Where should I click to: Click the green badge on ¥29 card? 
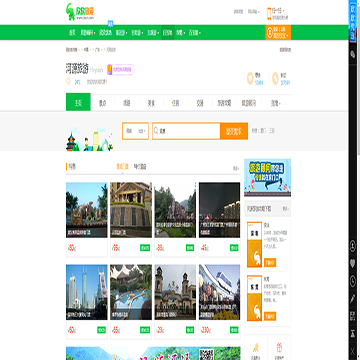190,330
